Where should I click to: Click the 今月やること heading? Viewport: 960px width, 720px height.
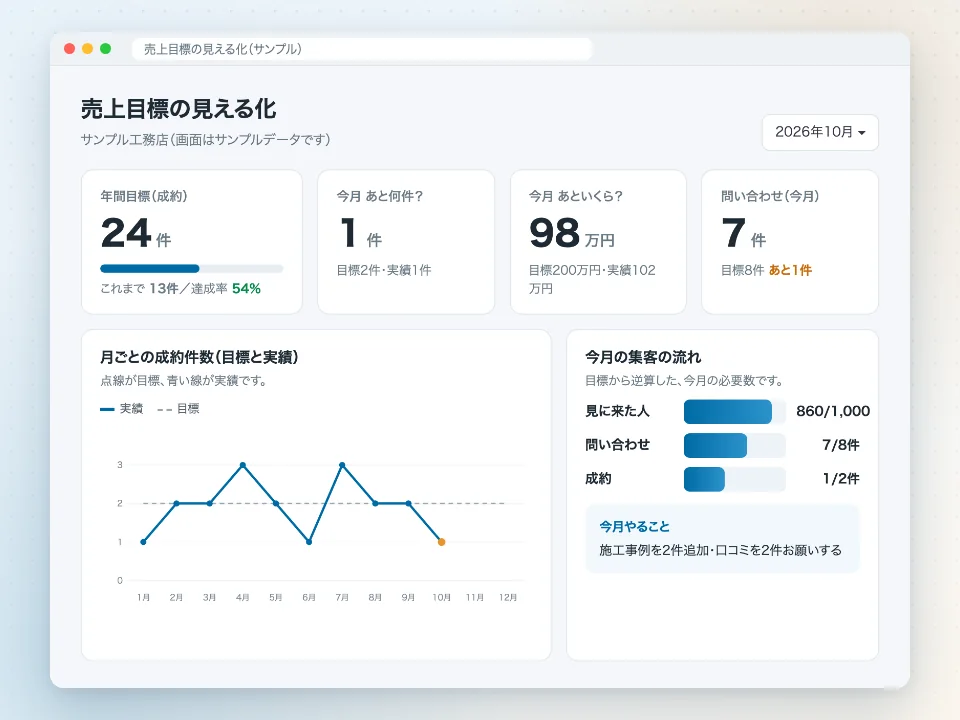coord(634,527)
